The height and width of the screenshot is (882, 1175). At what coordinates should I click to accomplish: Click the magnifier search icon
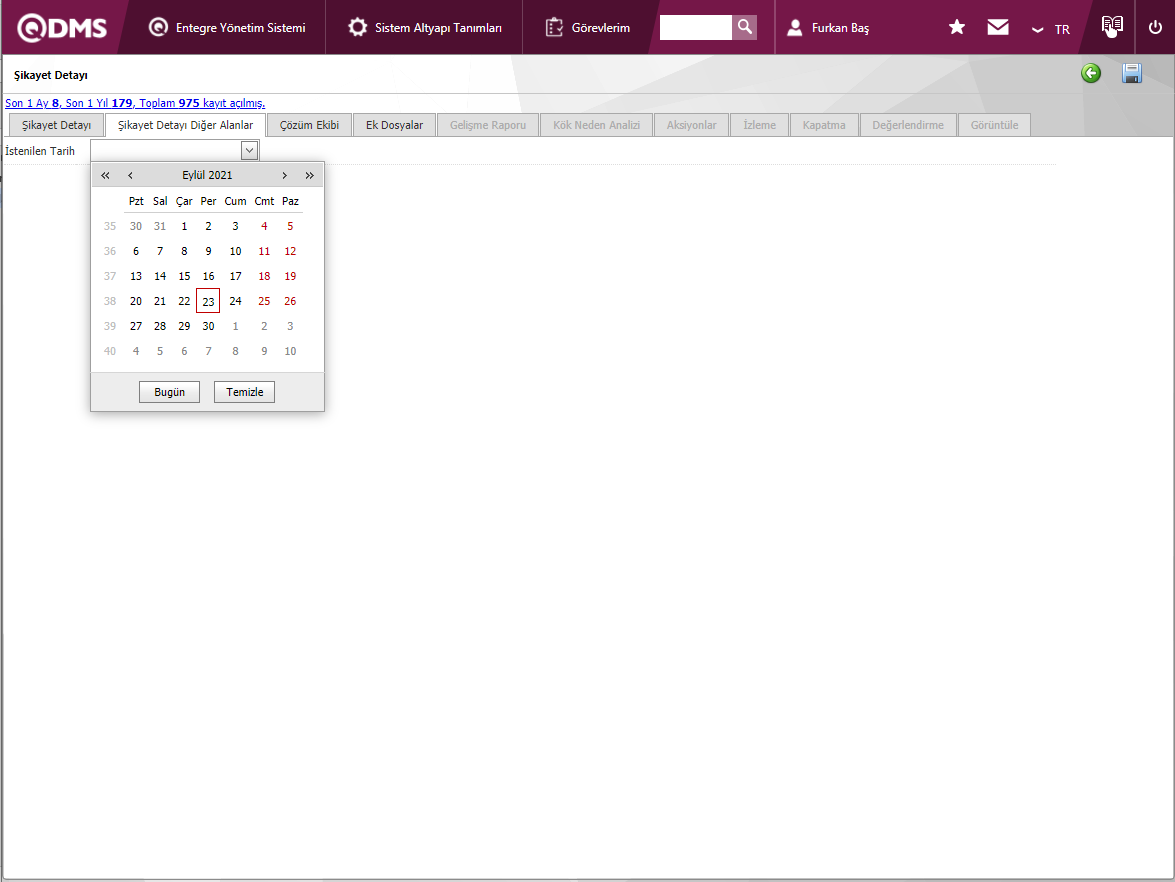click(744, 27)
